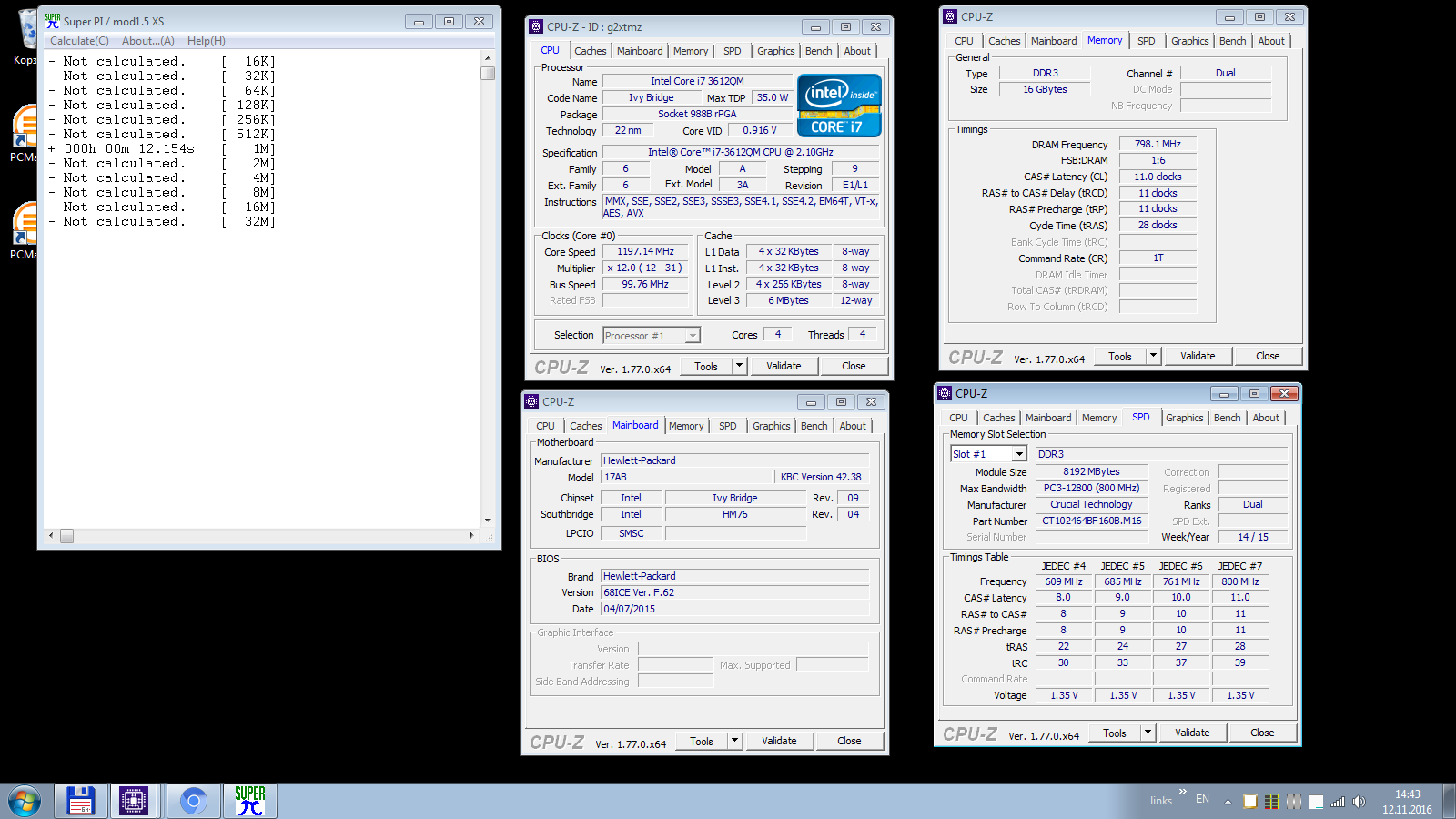Expand Tools dropdown arrow in CPU tab window
The height and width of the screenshot is (819, 1456).
click(739, 366)
